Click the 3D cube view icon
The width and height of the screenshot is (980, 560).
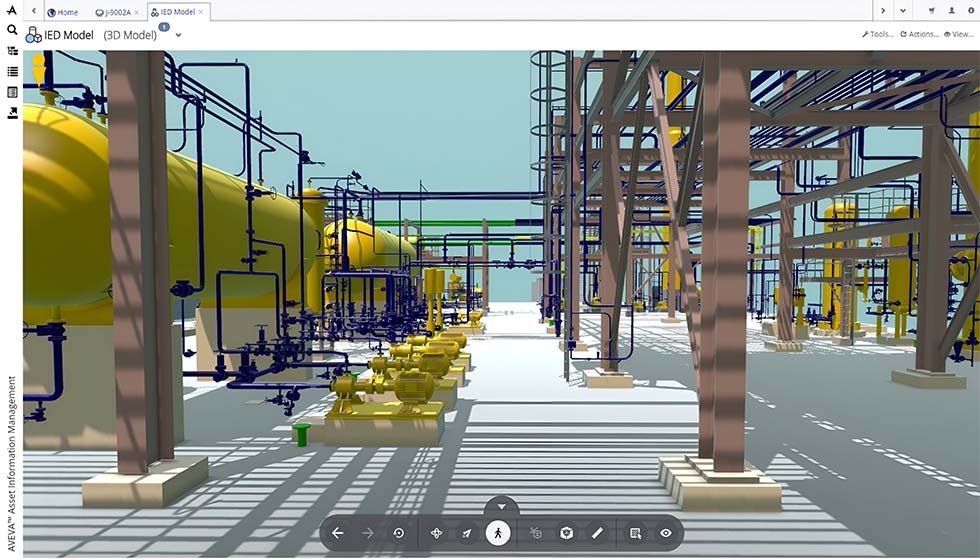point(566,533)
